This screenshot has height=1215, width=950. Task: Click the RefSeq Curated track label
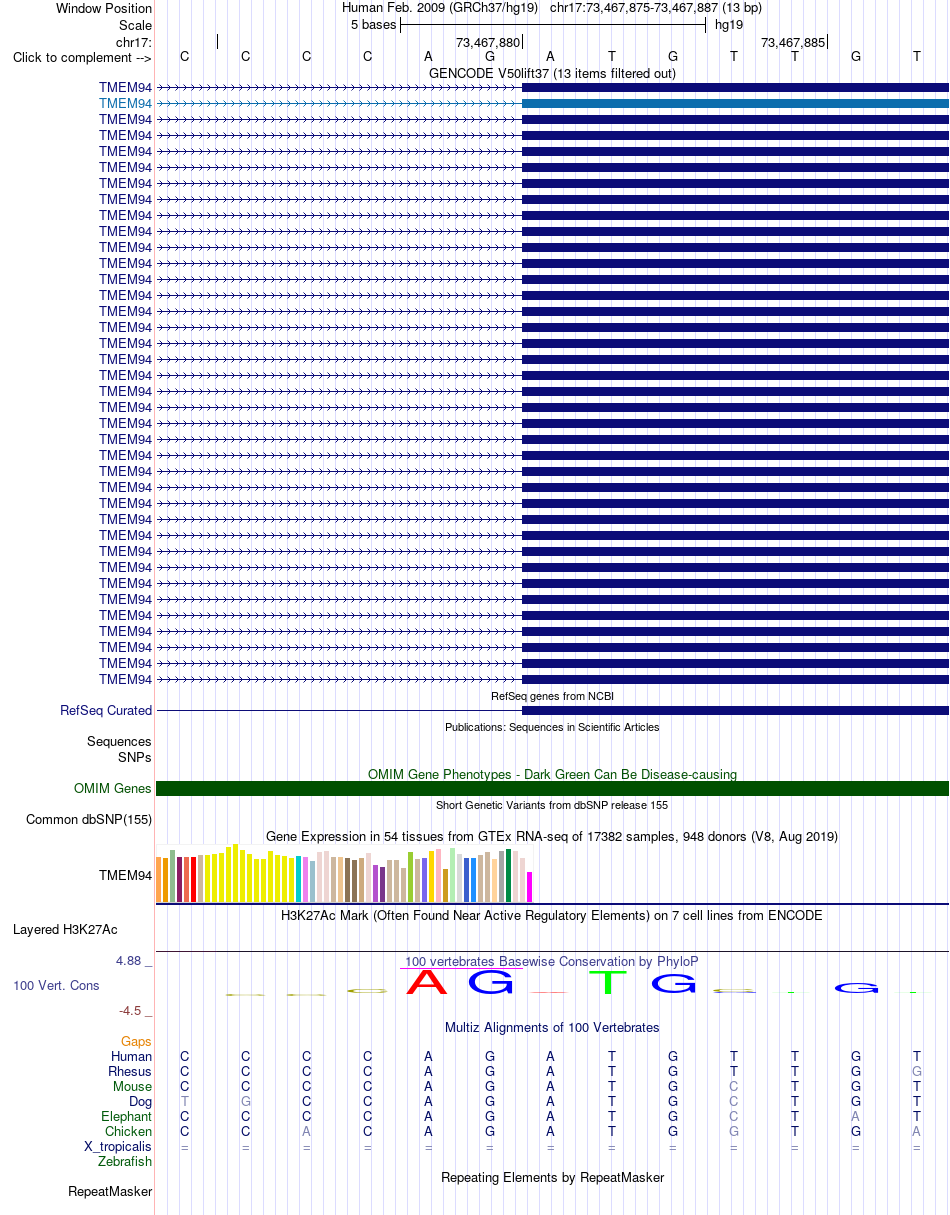106,710
